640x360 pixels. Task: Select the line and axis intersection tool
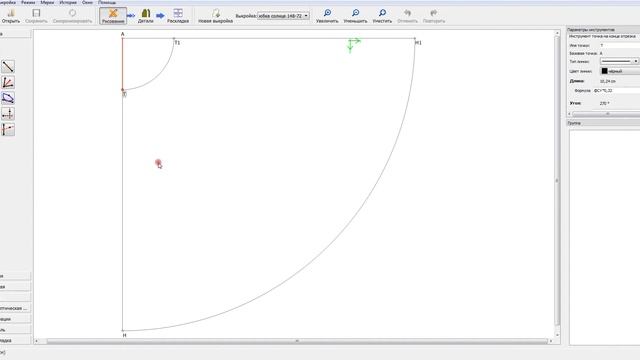pyautogui.click(x=8, y=129)
